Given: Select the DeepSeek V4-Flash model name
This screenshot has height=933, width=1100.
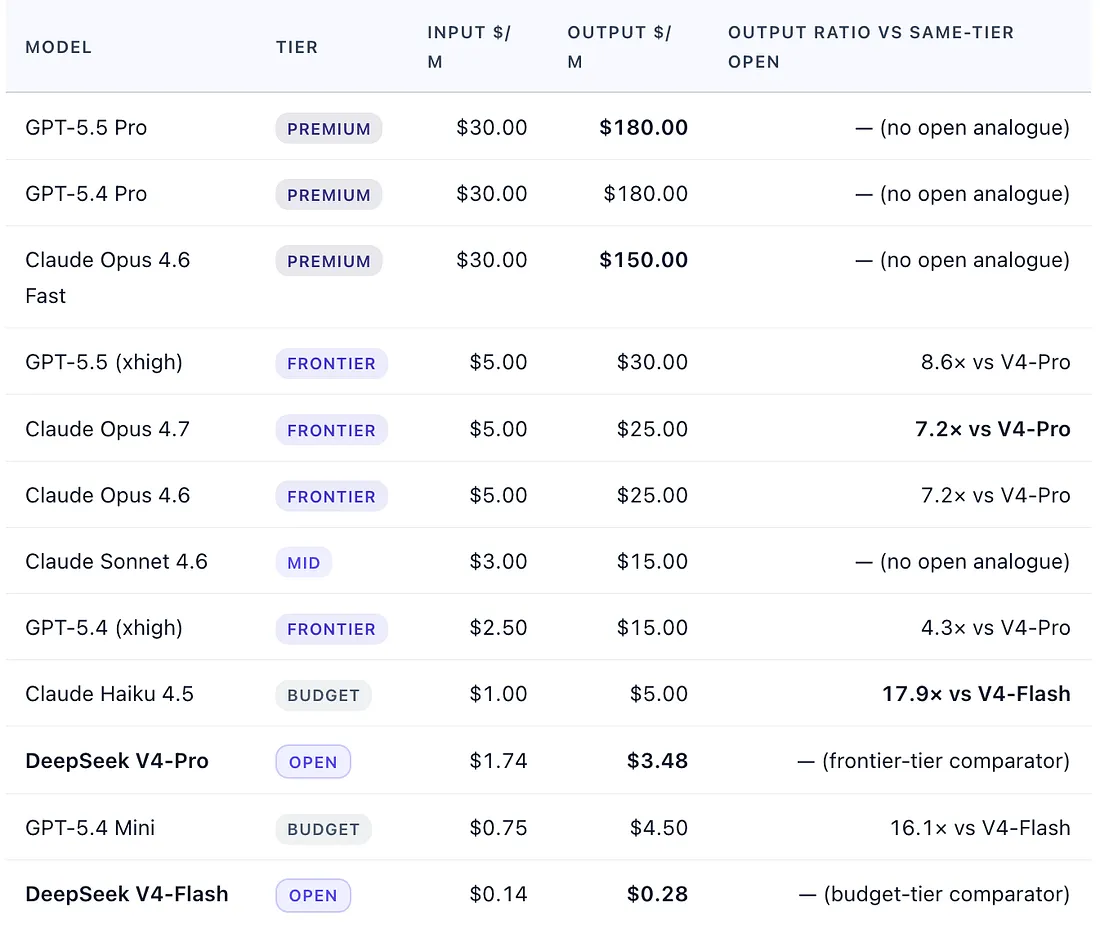Looking at the screenshot, I should [x=127, y=894].
